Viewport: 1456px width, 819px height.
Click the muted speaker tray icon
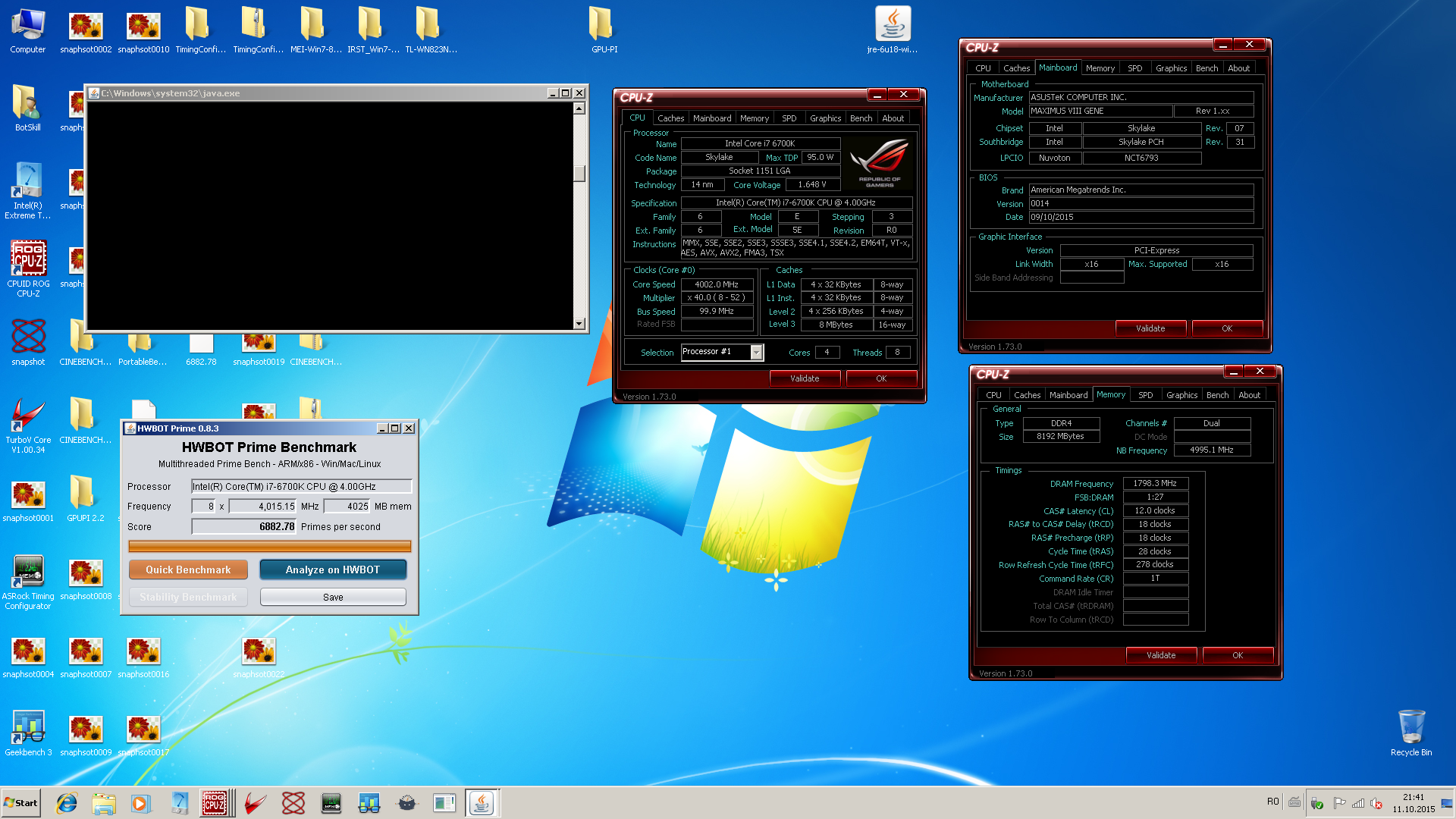[1376, 803]
